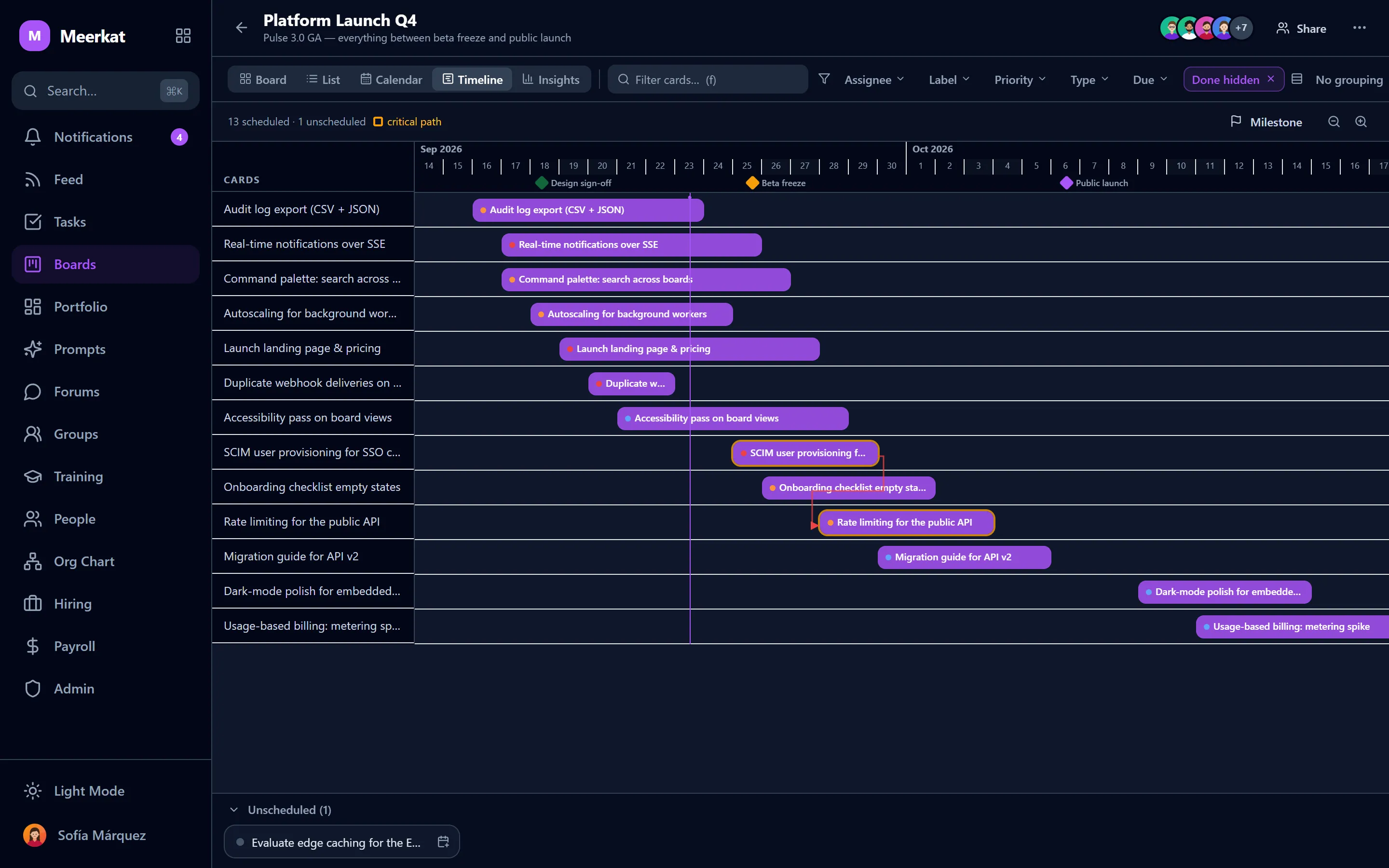Screen dimensions: 1389x868
Task: Switch to the Calendar view tab
Action: [x=391, y=79]
